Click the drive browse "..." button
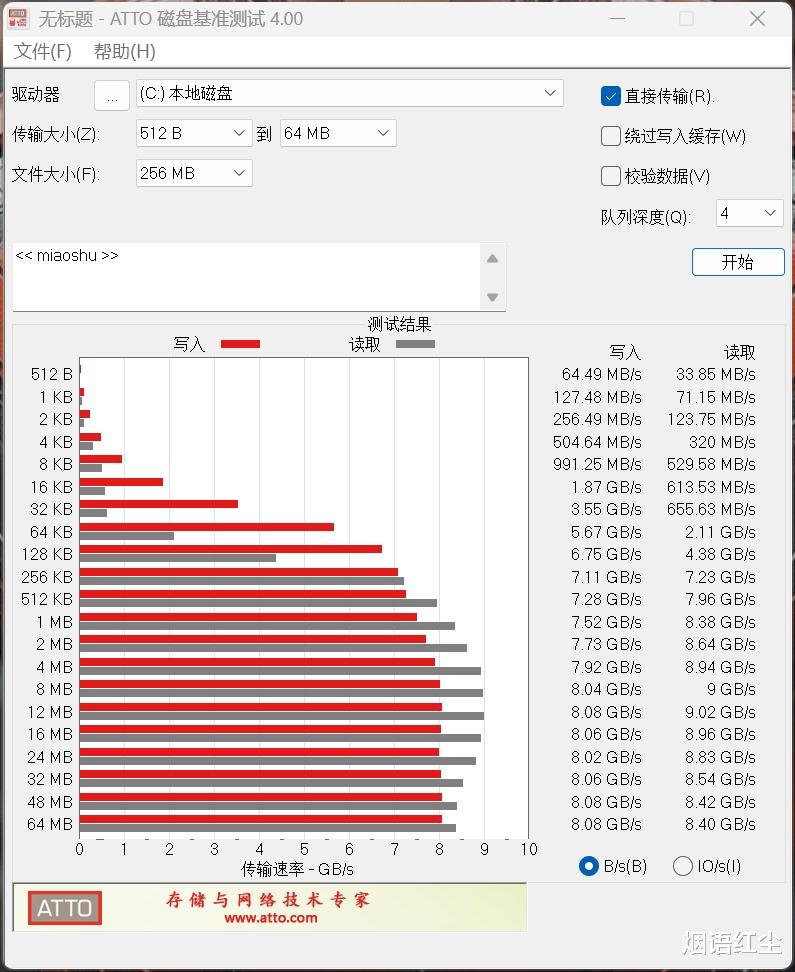Screen dimensions: 795x972 pyautogui.click(x=112, y=95)
